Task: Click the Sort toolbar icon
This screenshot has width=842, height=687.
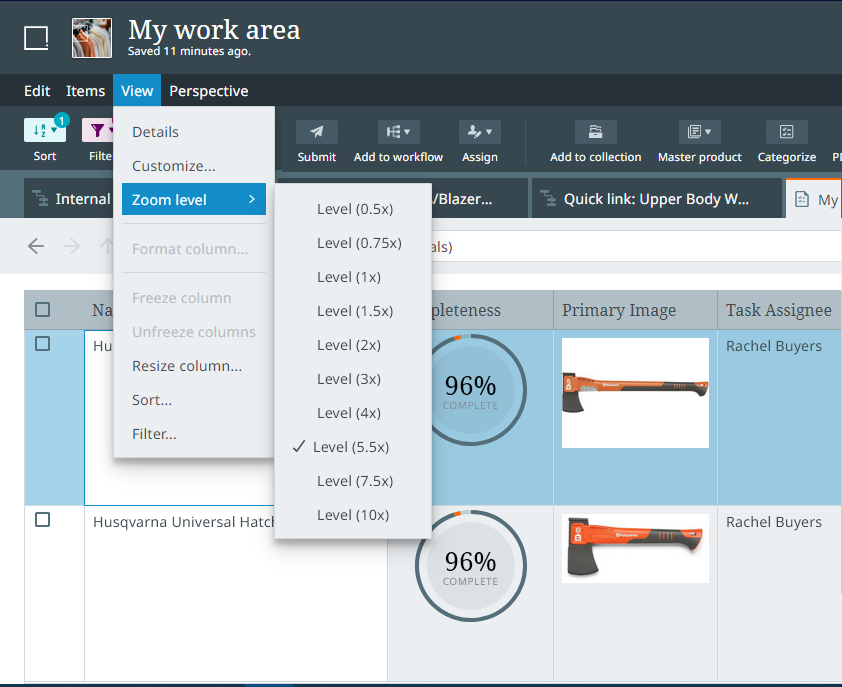Action: tap(44, 131)
